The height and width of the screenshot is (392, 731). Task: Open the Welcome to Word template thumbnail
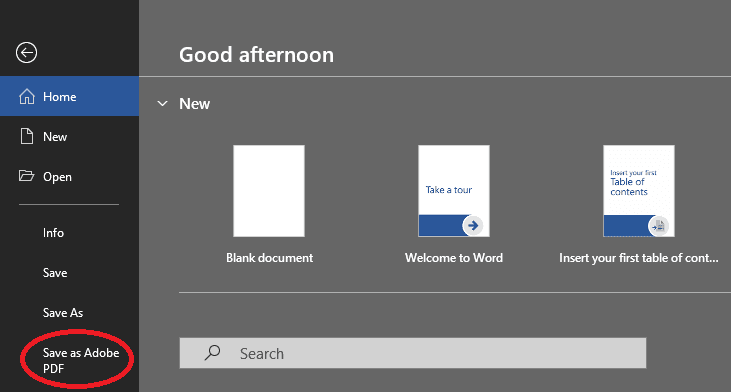point(454,191)
